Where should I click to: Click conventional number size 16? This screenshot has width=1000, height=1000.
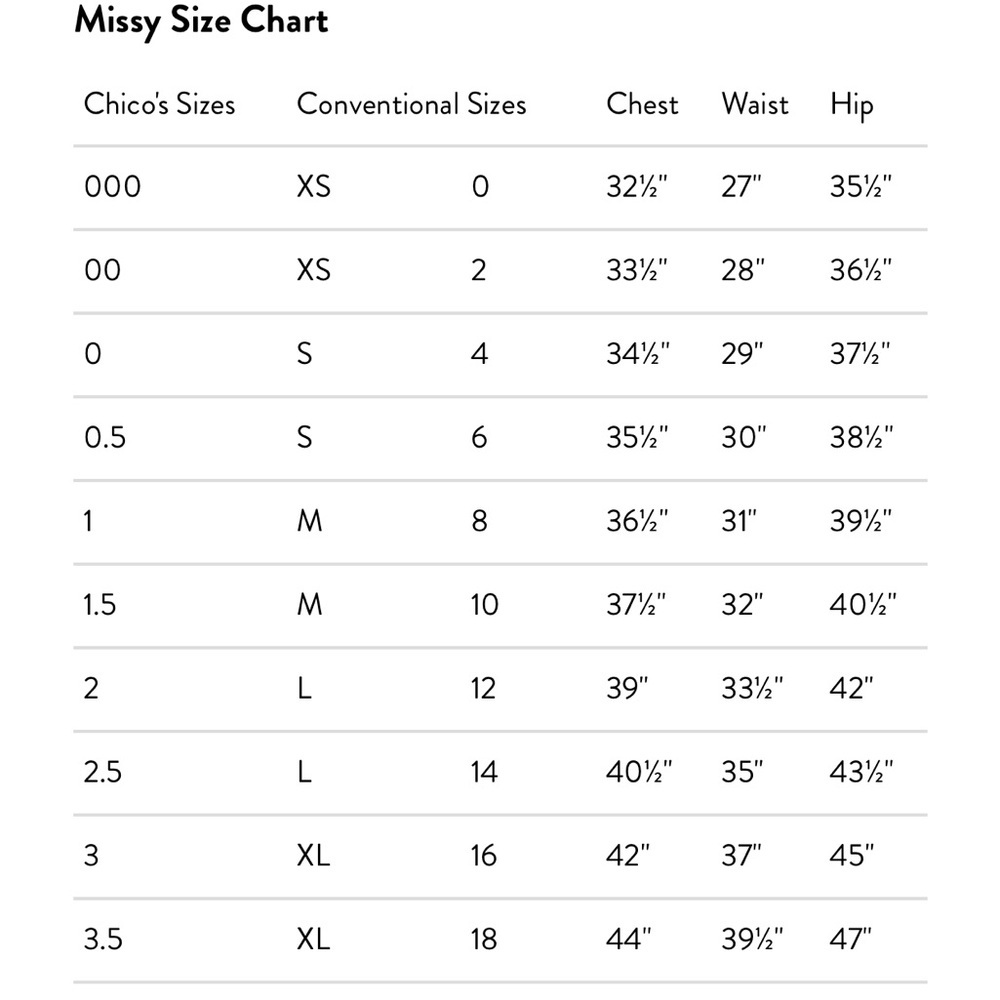[x=483, y=855]
